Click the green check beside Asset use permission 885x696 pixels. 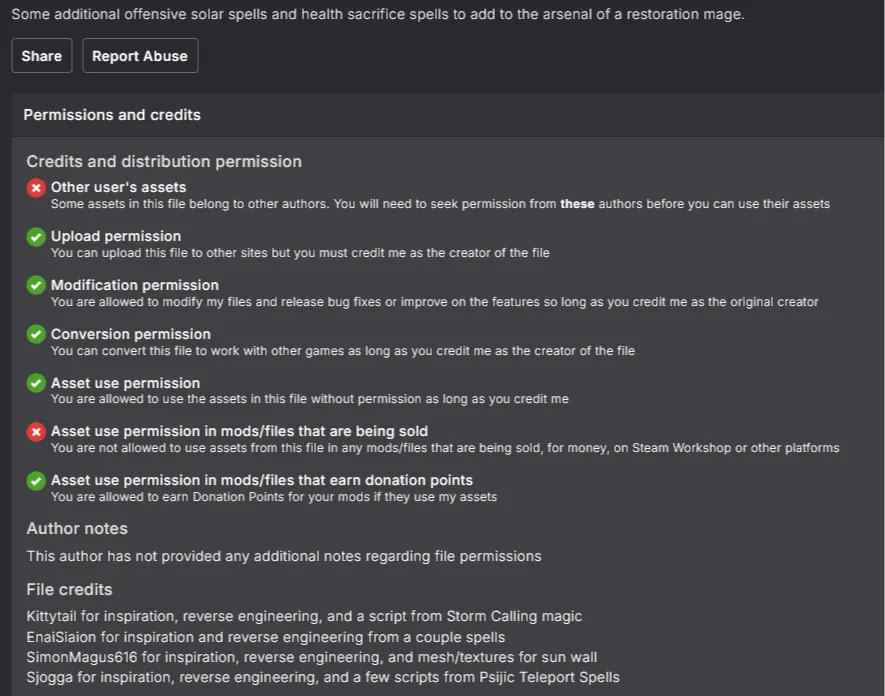pyautogui.click(x=36, y=383)
